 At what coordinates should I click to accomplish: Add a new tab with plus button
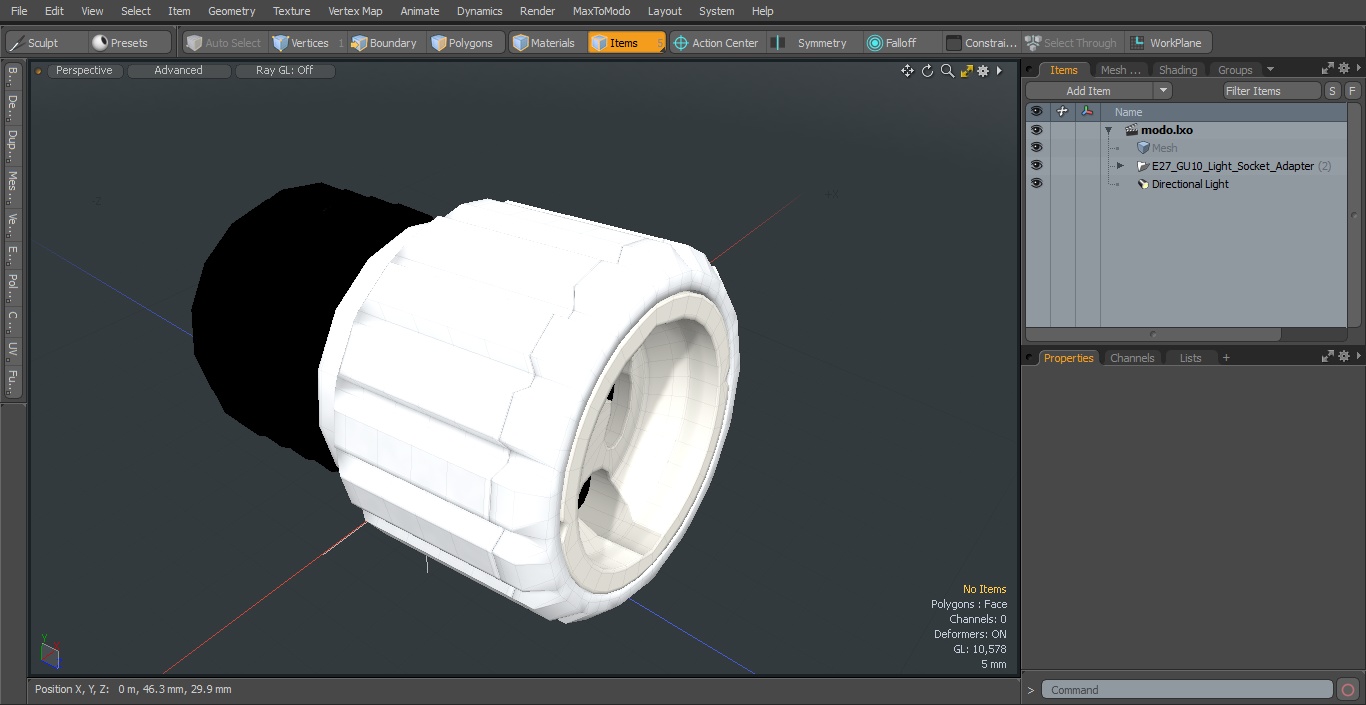pyautogui.click(x=1226, y=358)
